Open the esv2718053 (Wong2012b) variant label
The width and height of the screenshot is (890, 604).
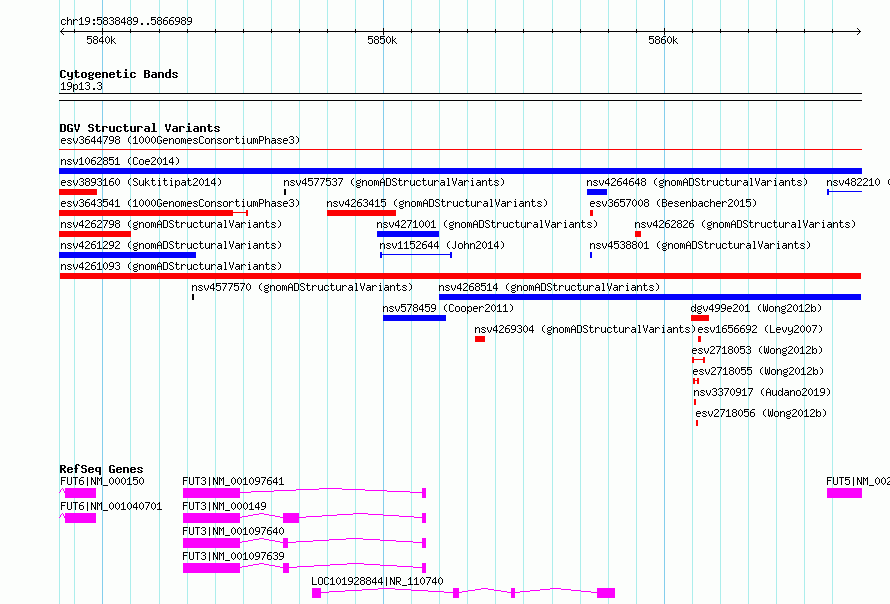pos(757,350)
